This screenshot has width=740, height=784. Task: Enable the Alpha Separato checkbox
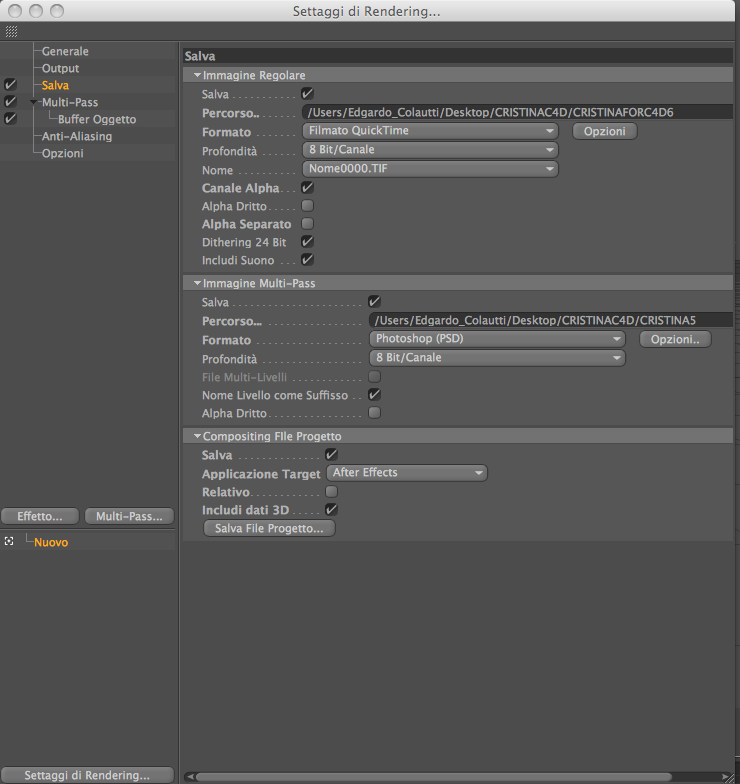pos(308,224)
